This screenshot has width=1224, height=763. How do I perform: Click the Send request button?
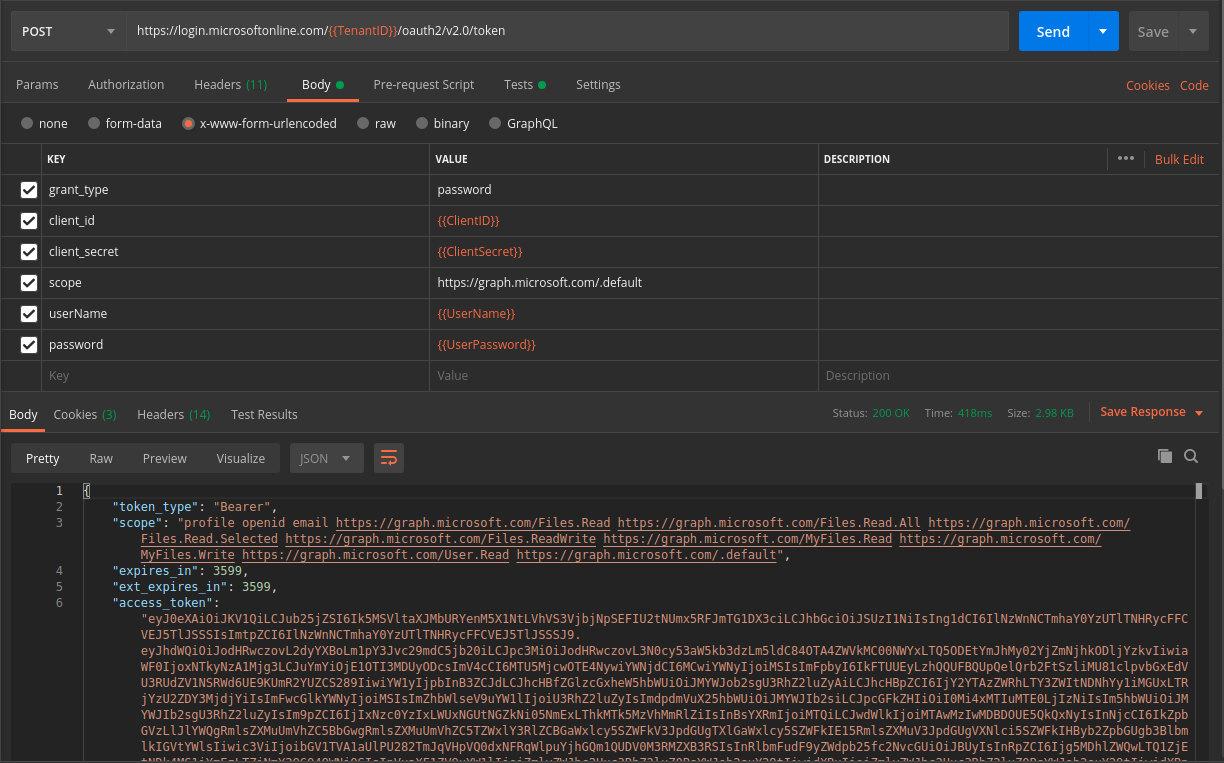[1052, 31]
